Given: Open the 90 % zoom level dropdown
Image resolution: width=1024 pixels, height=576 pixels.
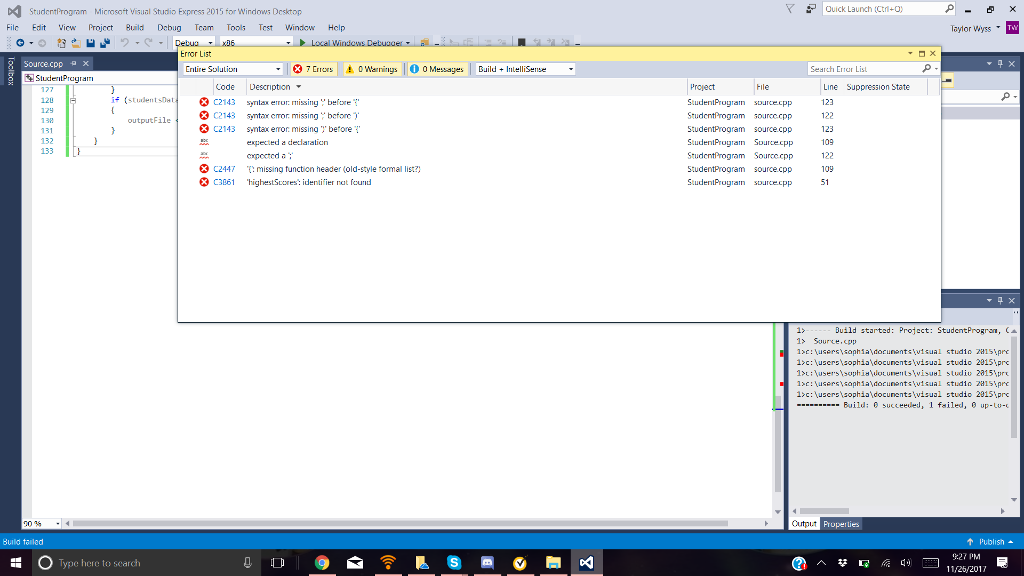Looking at the screenshot, I should click(x=57, y=523).
